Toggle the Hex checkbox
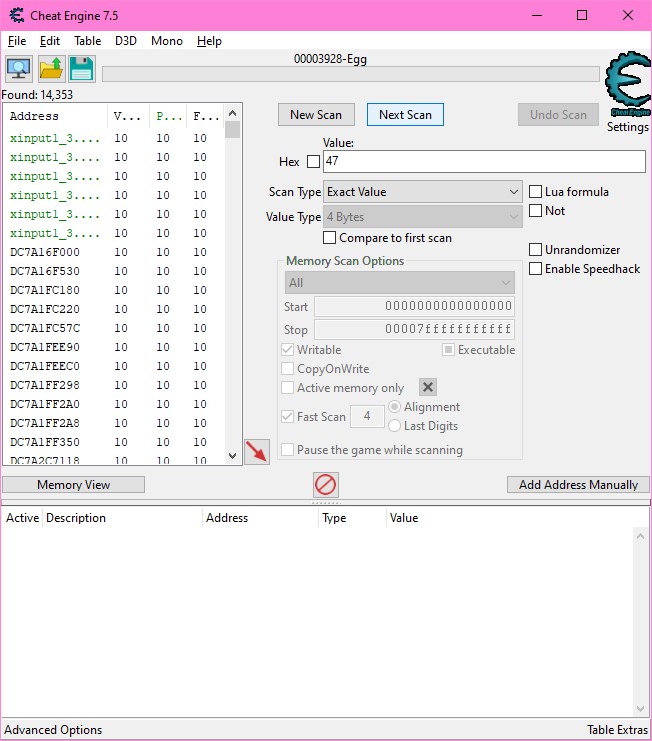The image size is (652, 741). point(313,162)
